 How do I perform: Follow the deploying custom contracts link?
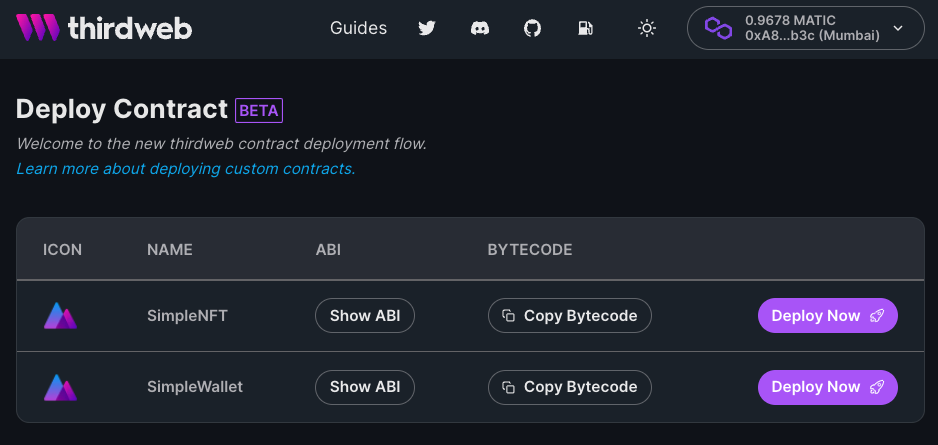pos(186,169)
